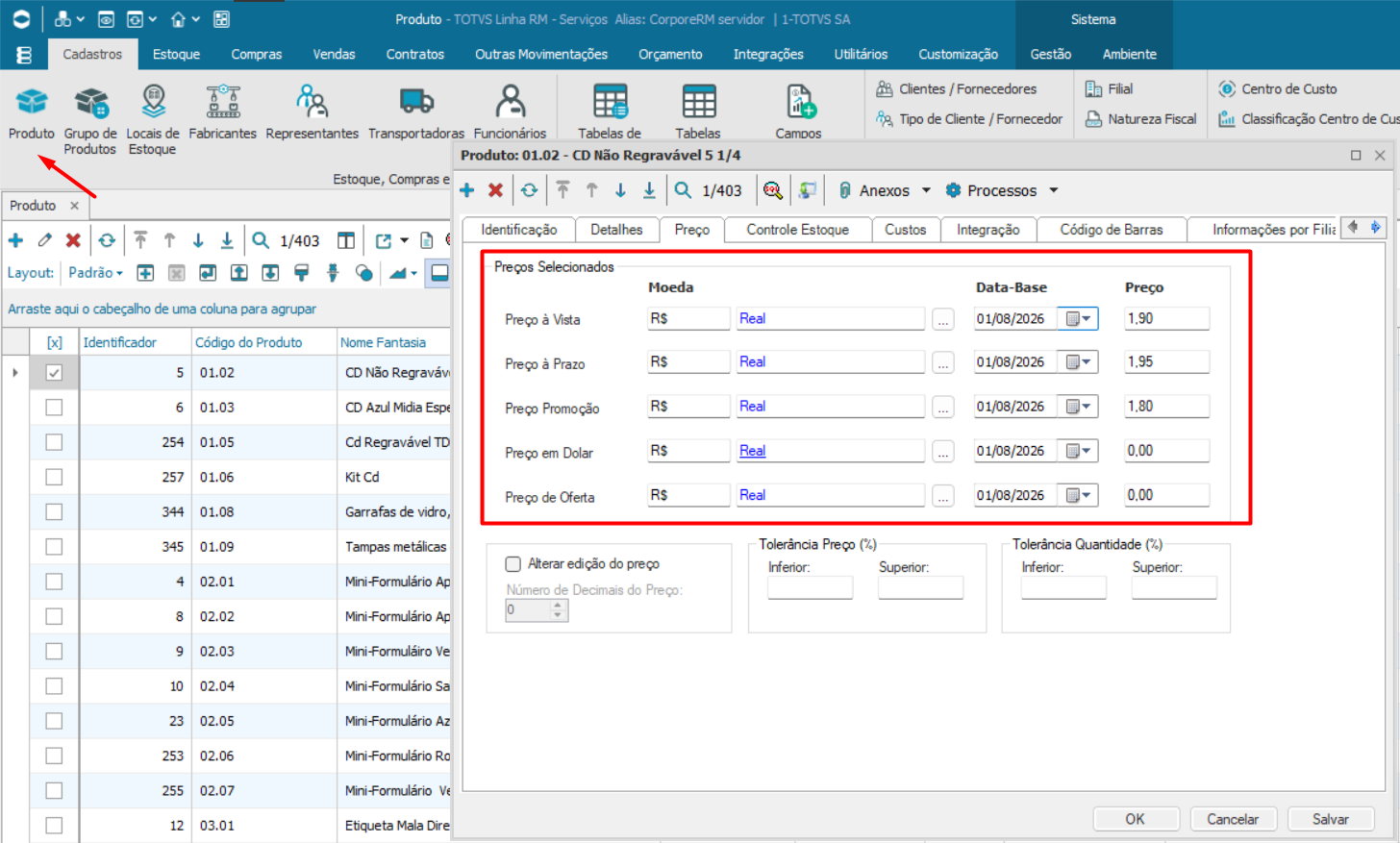Click the Cancelar button
1400x843 pixels.
tap(1233, 819)
